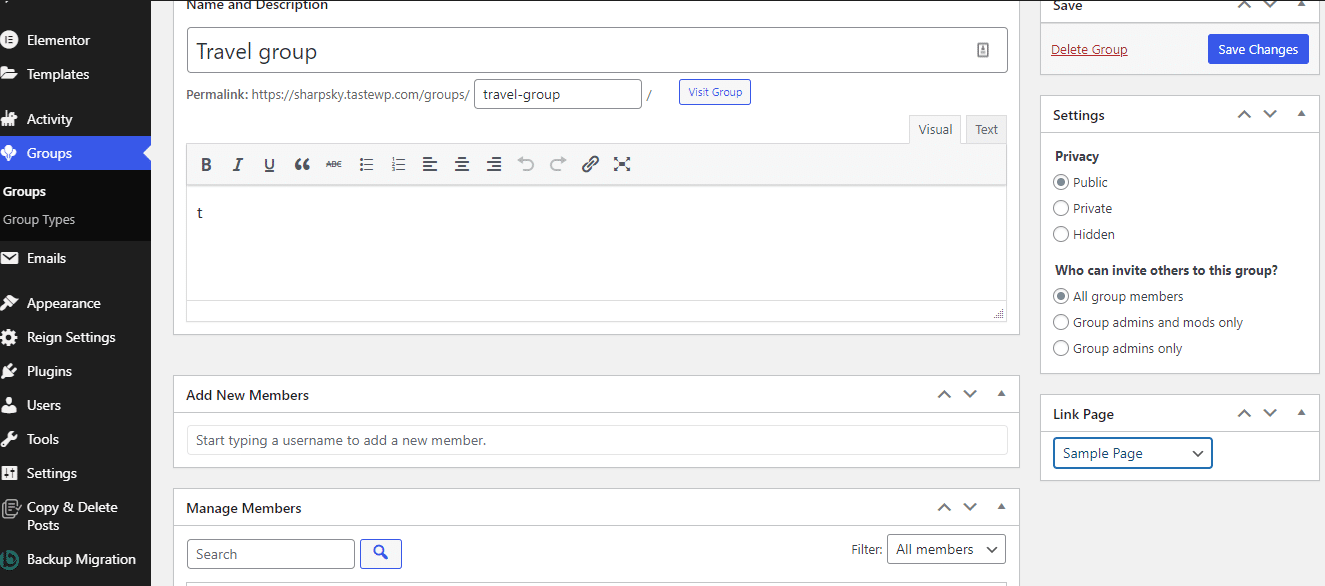Set group privacy to Private

tap(1060, 208)
